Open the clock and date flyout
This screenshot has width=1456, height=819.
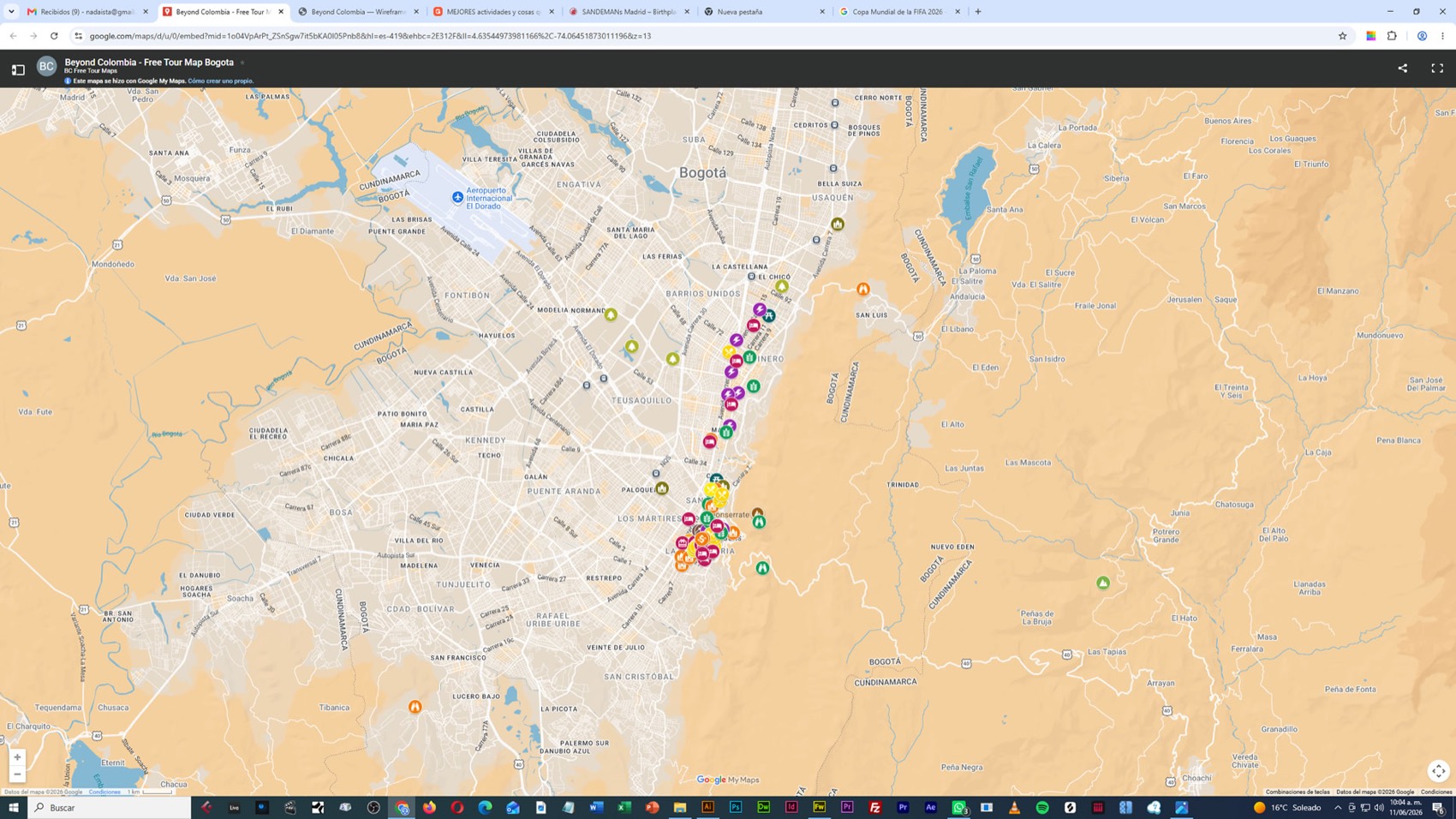pos(1405,808)
